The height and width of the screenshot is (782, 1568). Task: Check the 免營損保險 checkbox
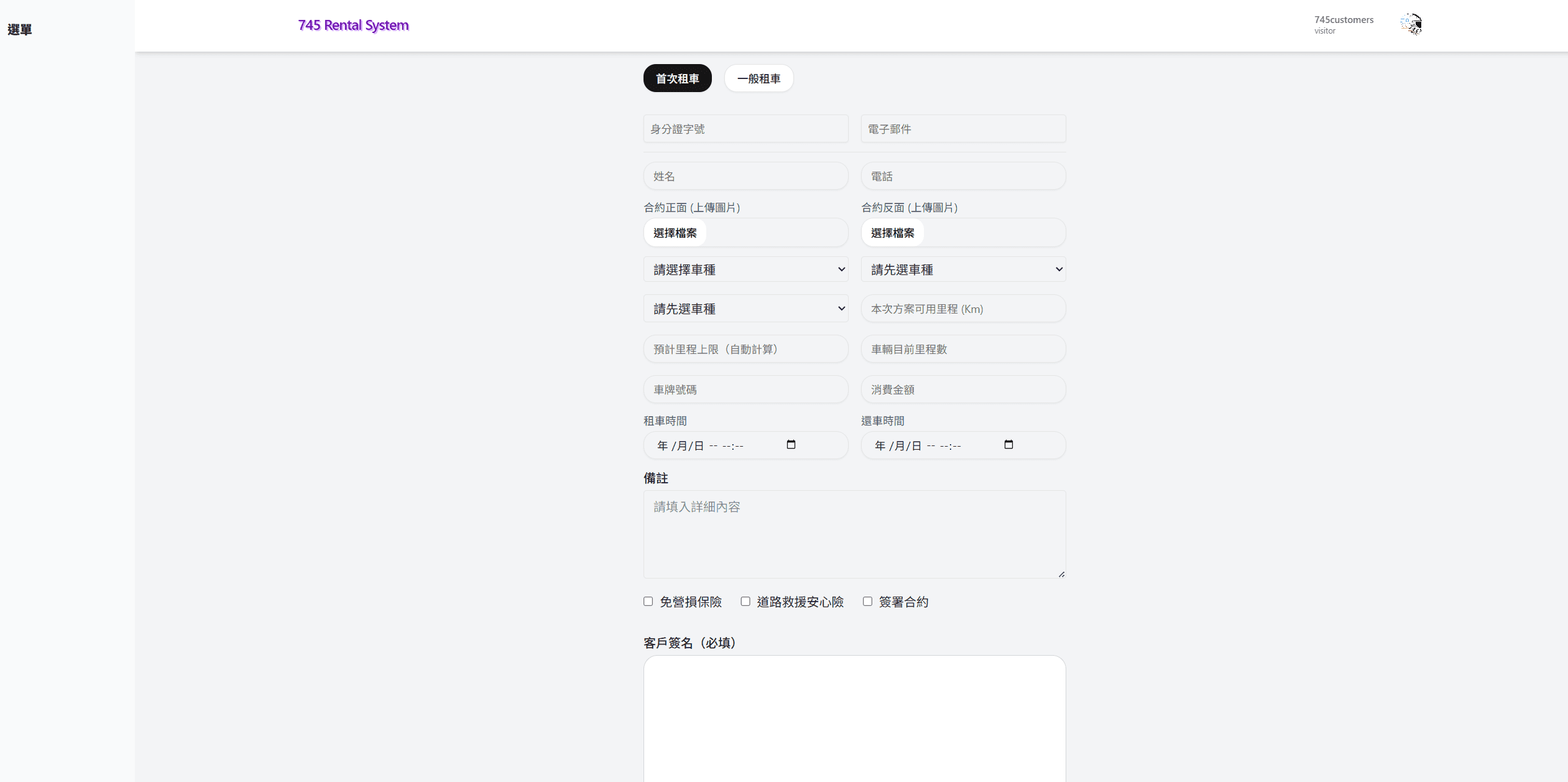648,601
